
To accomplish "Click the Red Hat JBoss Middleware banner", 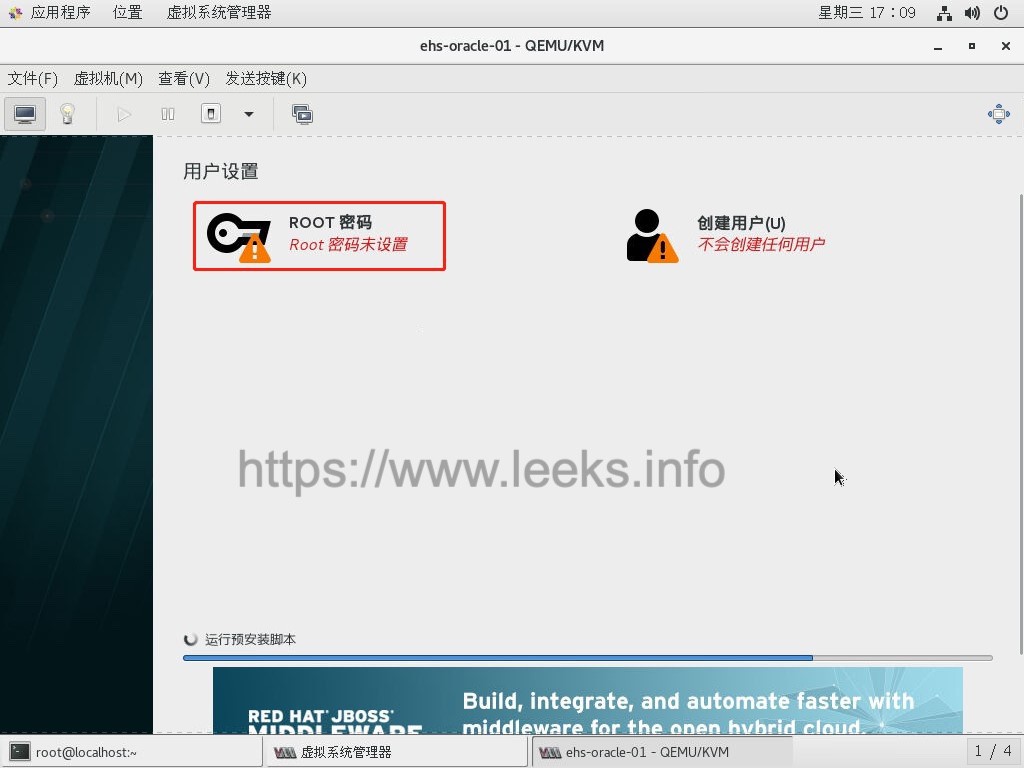I will pos(588,700).
